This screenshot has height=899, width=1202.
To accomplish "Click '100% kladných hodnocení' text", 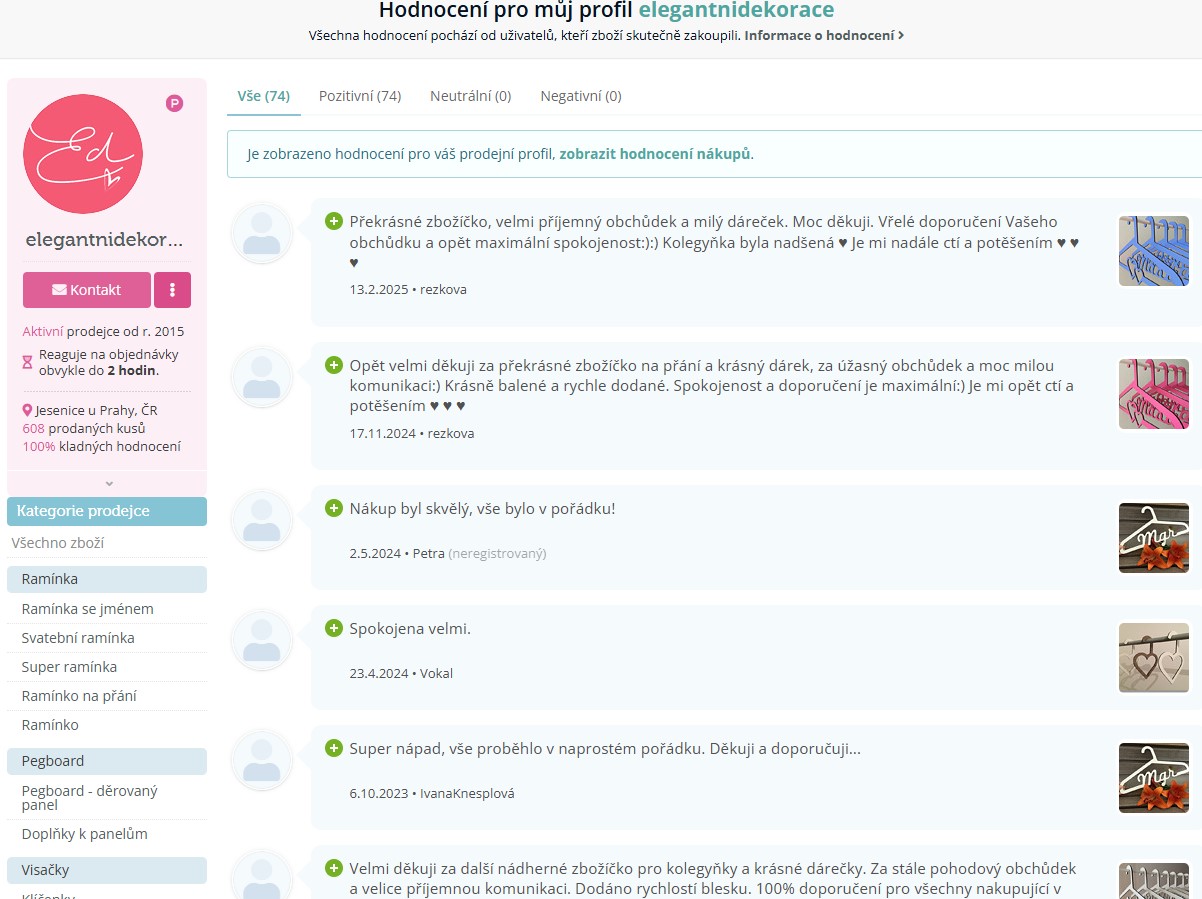I will tap(101, 447).
